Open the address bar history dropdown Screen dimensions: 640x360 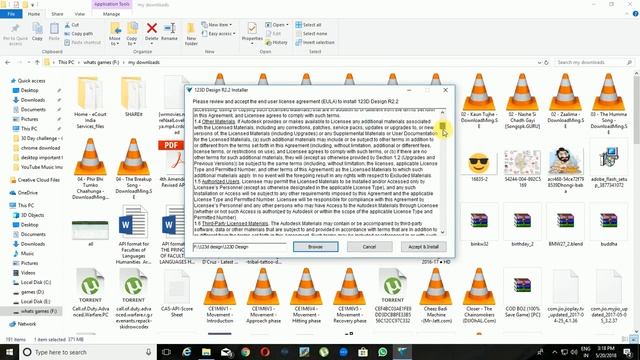(x=540, y=62)
